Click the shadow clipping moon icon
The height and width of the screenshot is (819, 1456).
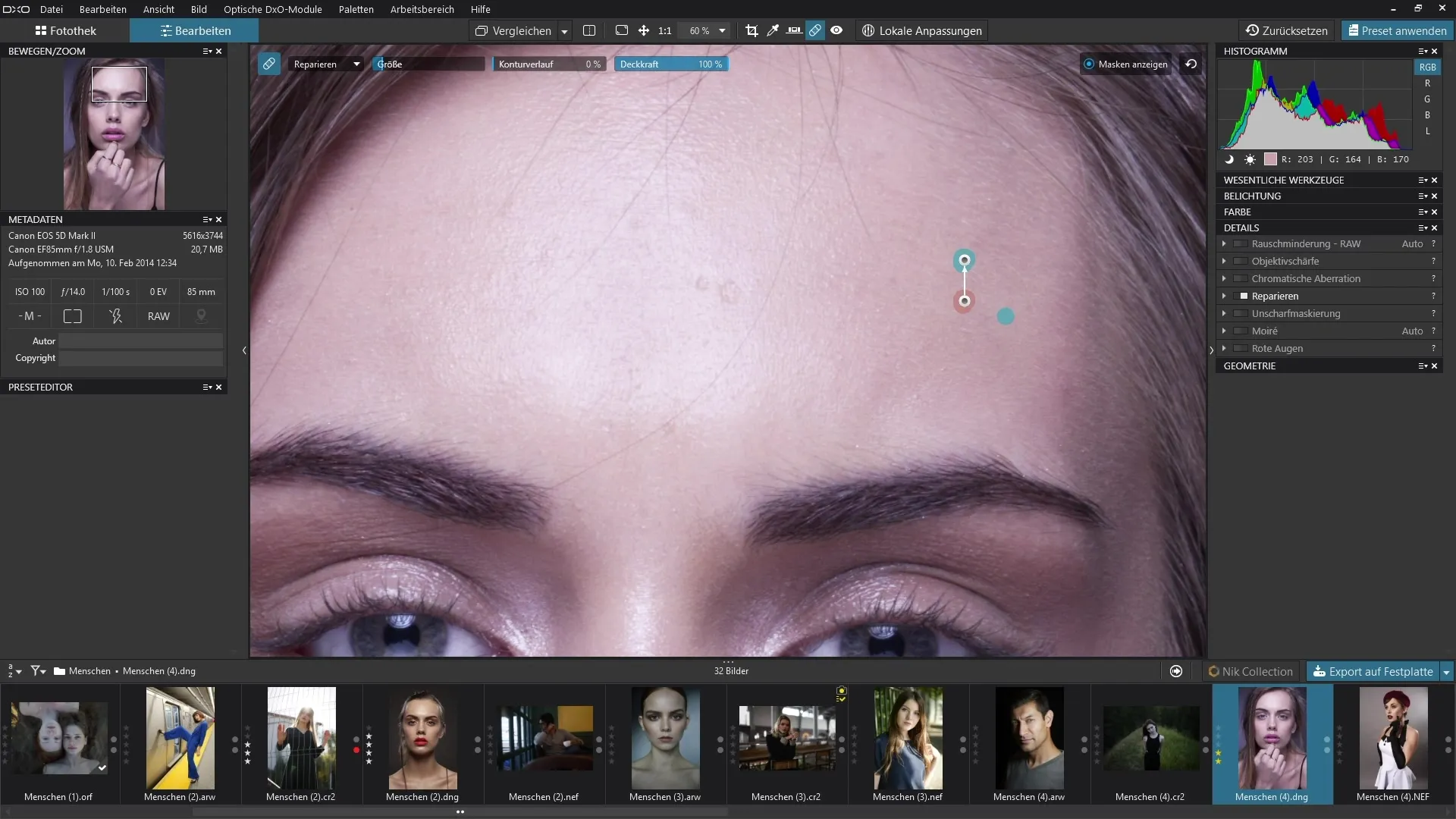(1229, 159)
